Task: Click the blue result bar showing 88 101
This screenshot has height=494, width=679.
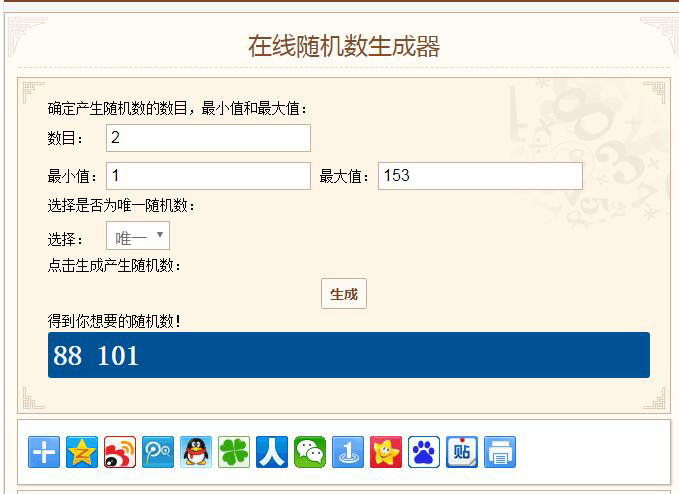Action: [x=348, y=355]
